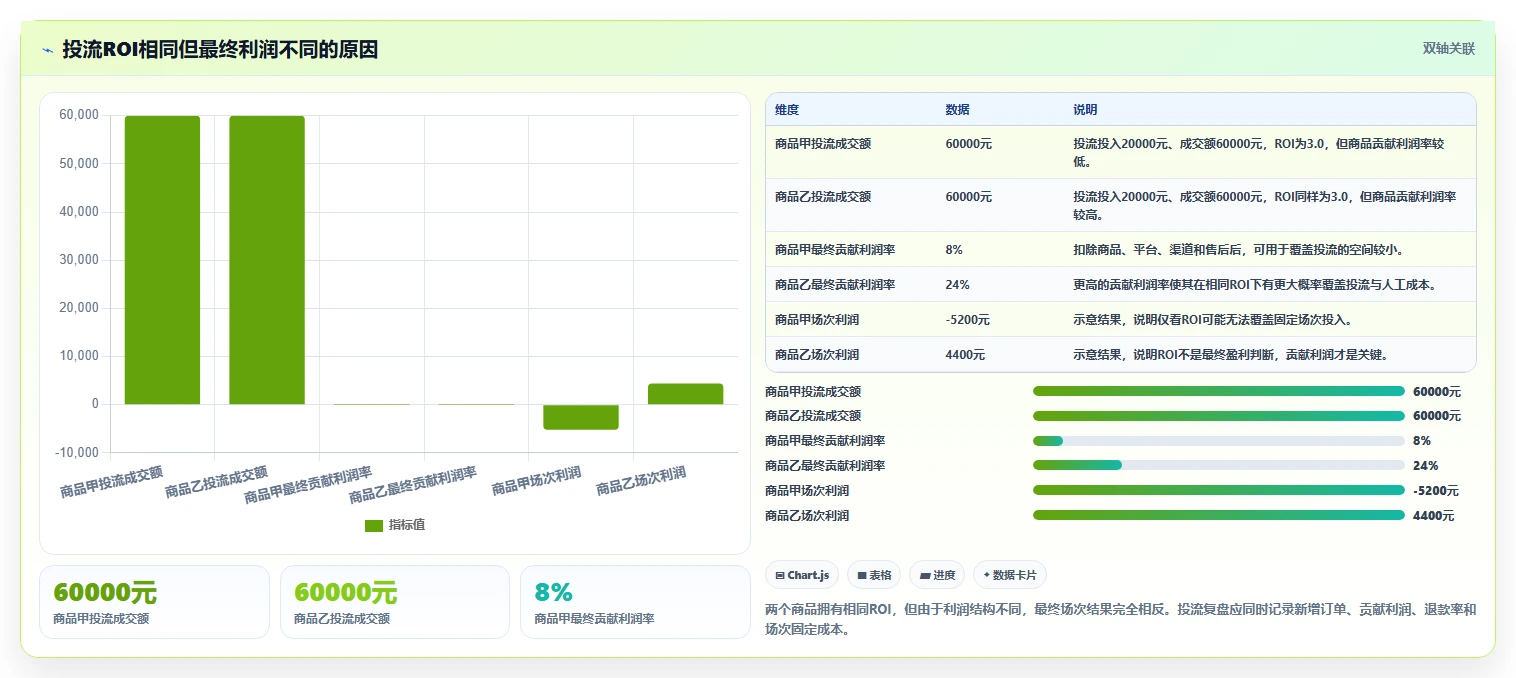
Task: Click x-axis label 商品乙场次利润
Action: pos(642,481)
